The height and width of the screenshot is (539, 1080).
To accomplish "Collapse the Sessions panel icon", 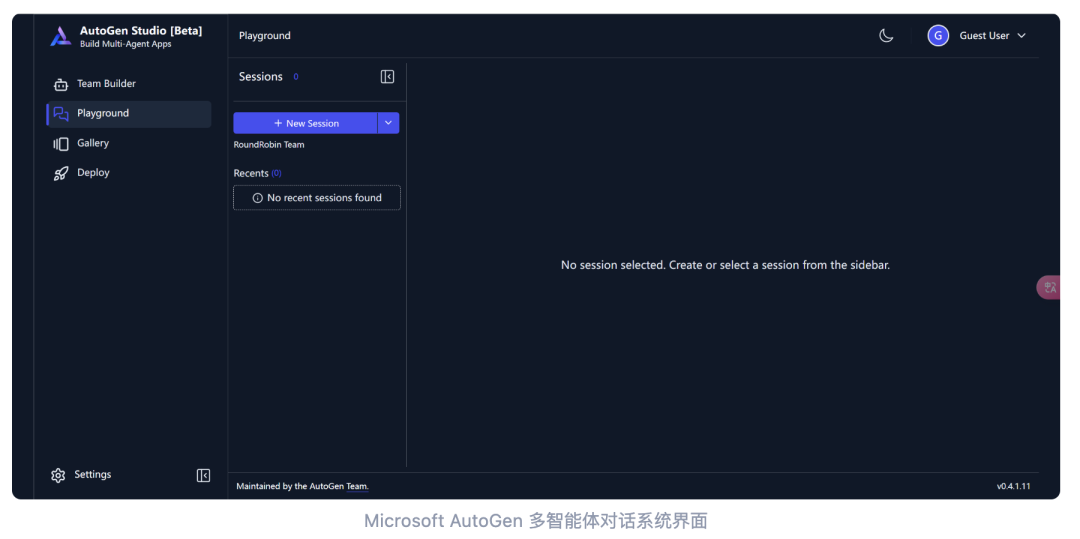I will (387, 76).
